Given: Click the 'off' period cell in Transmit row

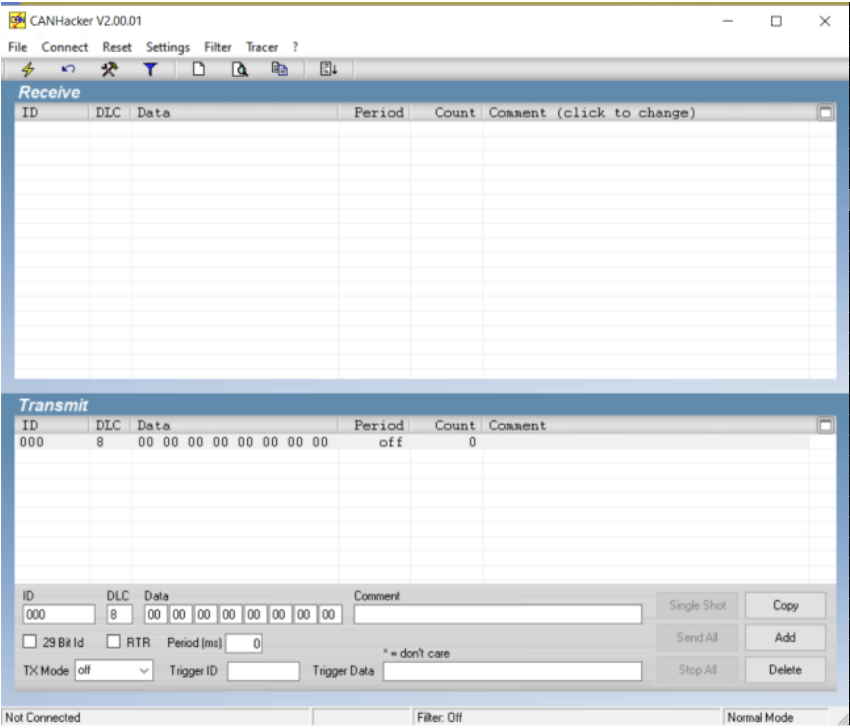Looking at the screenshot, I should [x=391, y=442].
